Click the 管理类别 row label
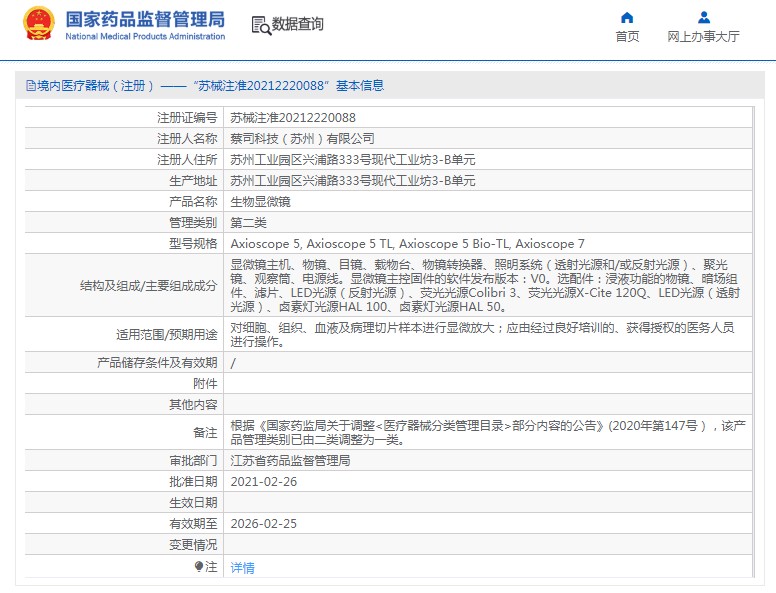 click(193, 223)
